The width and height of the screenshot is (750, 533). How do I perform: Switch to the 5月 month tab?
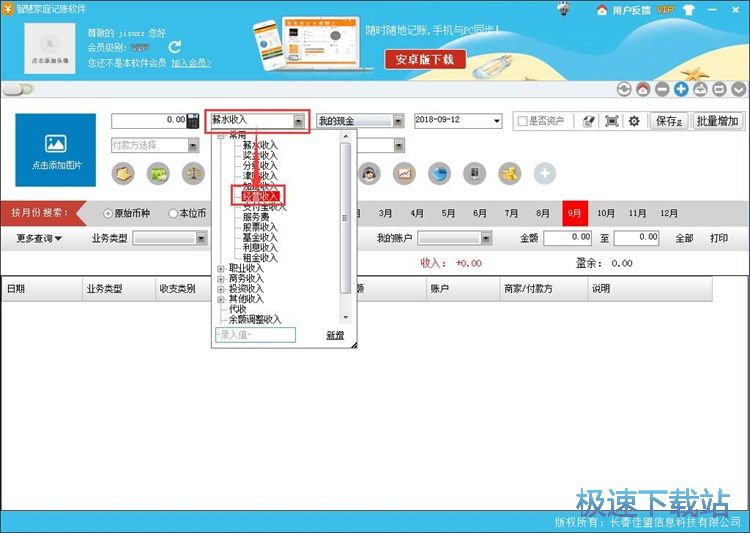click(448, 213)
